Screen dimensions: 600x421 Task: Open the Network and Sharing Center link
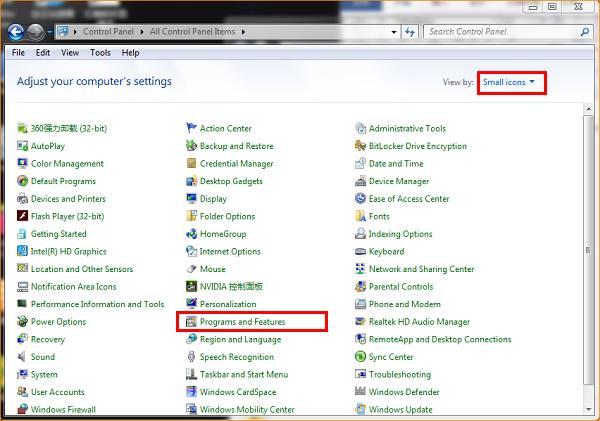(421, 269)
